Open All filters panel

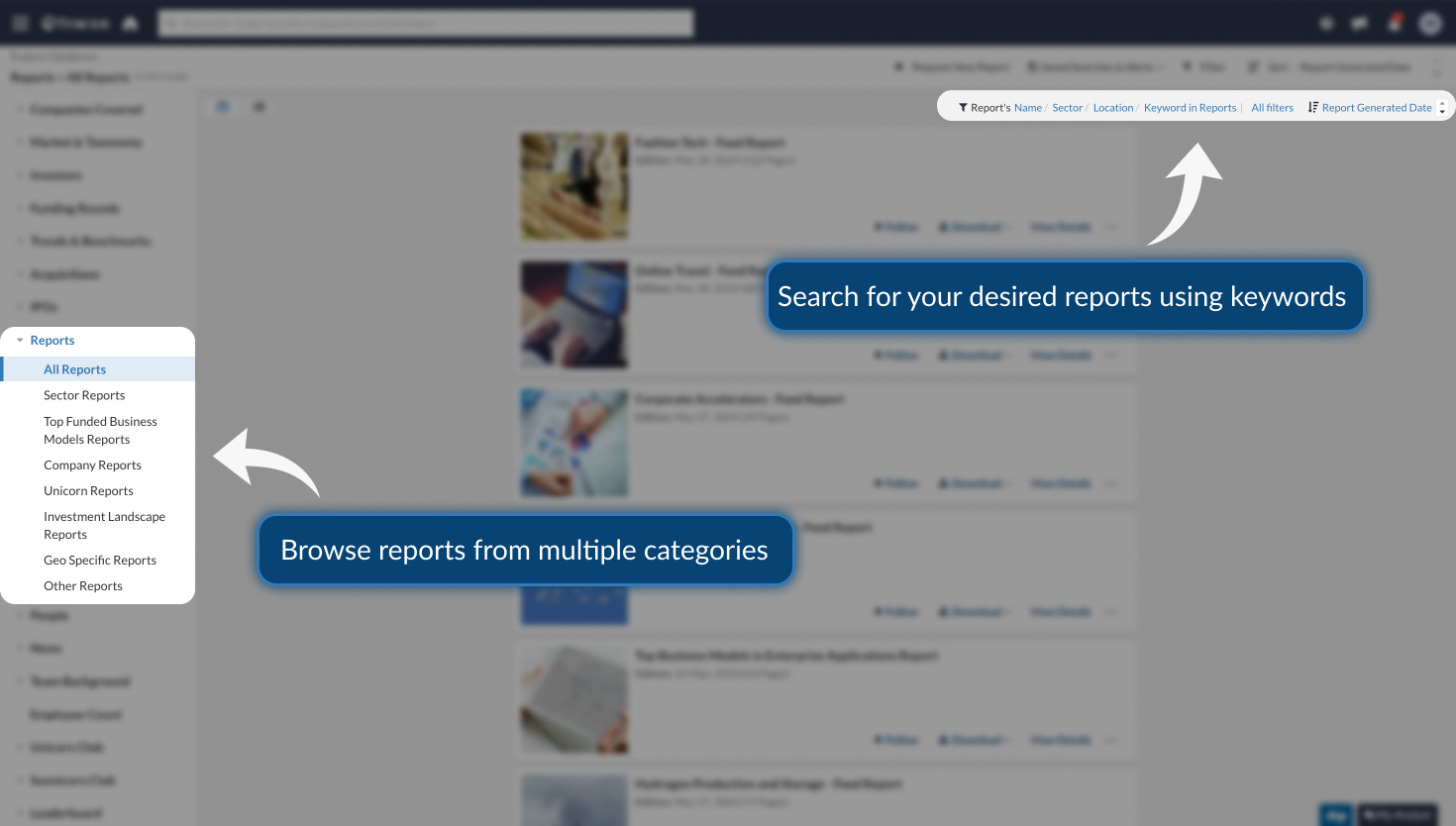1272,108
